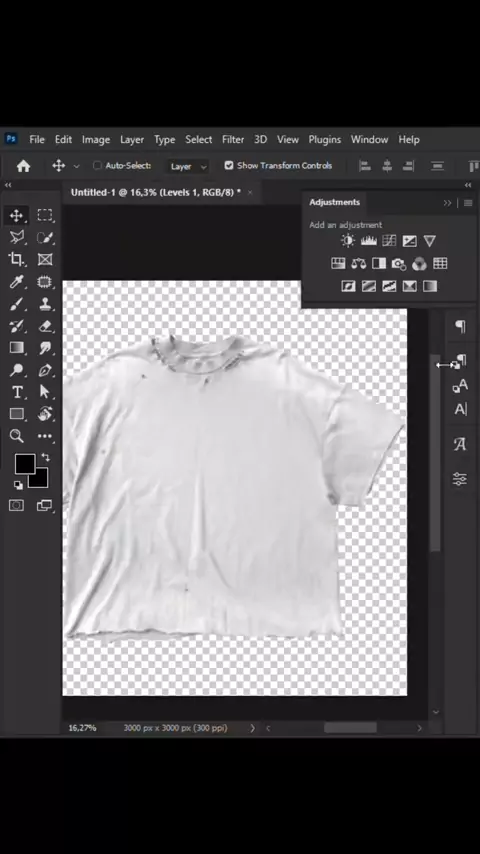
Task: Open the Adjustments panel options menu
Action: pyautogui.click(x=468, y=203)
